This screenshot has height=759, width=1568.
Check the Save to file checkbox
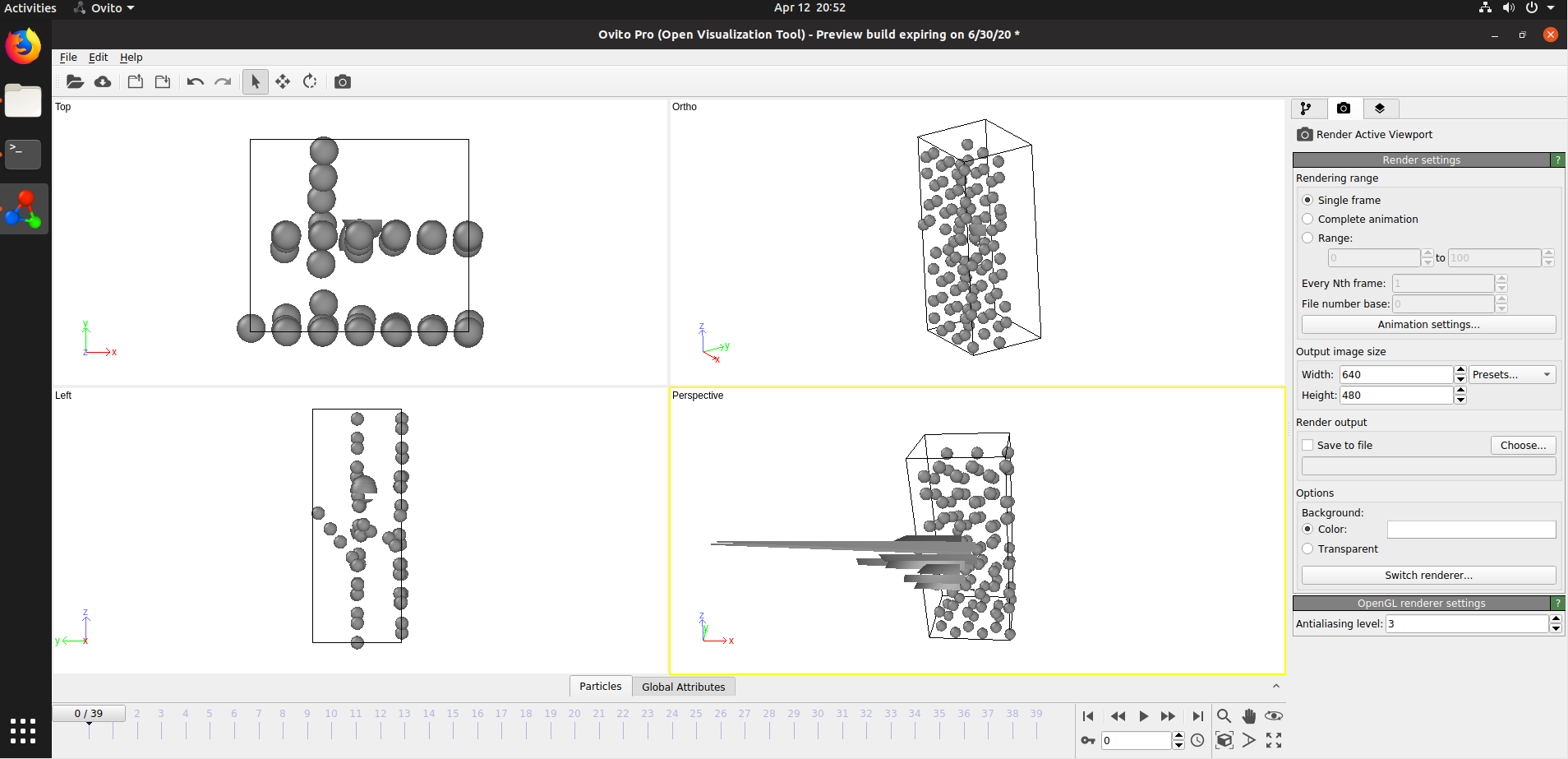(x=1307, y=445)
